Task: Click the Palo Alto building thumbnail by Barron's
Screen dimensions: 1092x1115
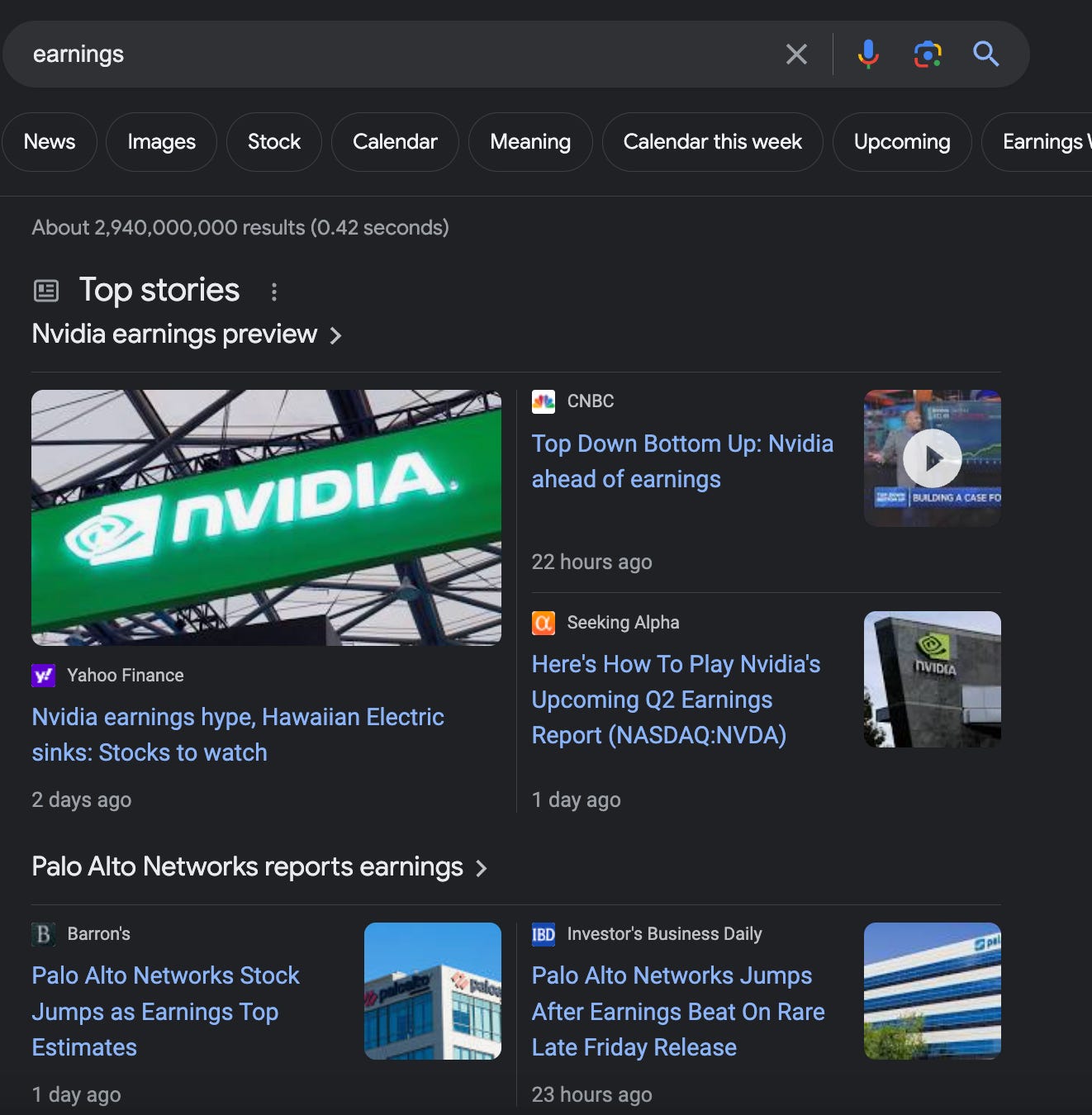Action: tap(433, 991)
